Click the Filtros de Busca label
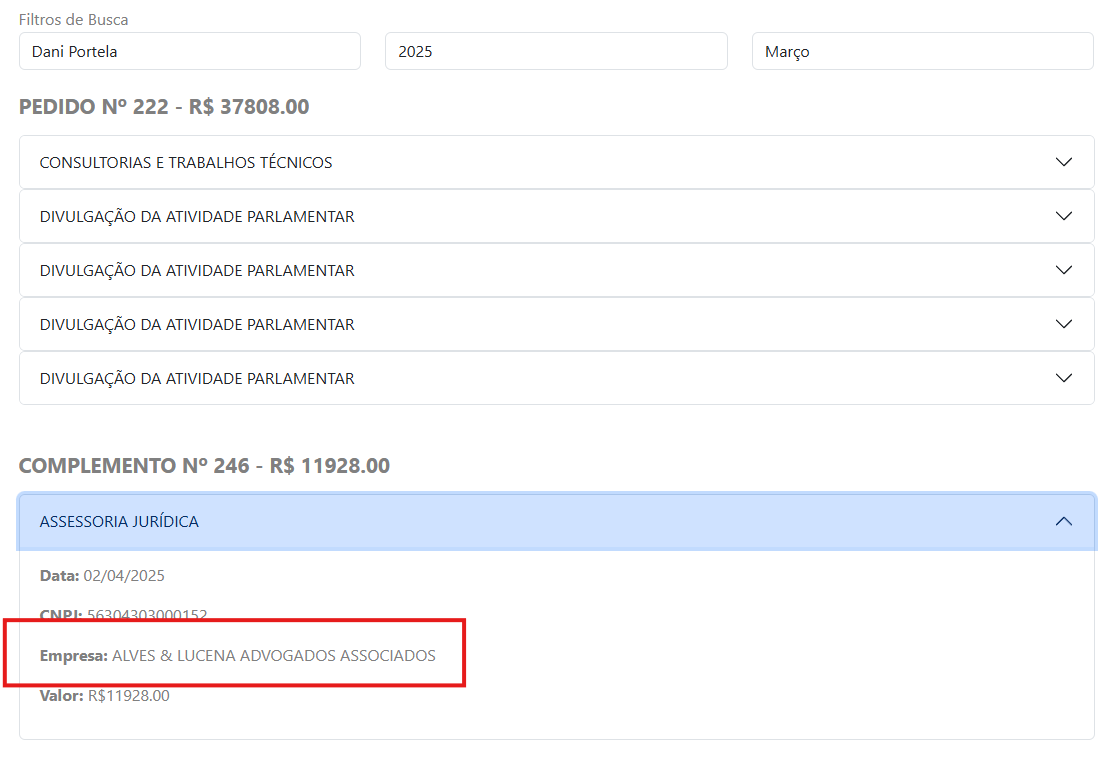 click(74, 20)
